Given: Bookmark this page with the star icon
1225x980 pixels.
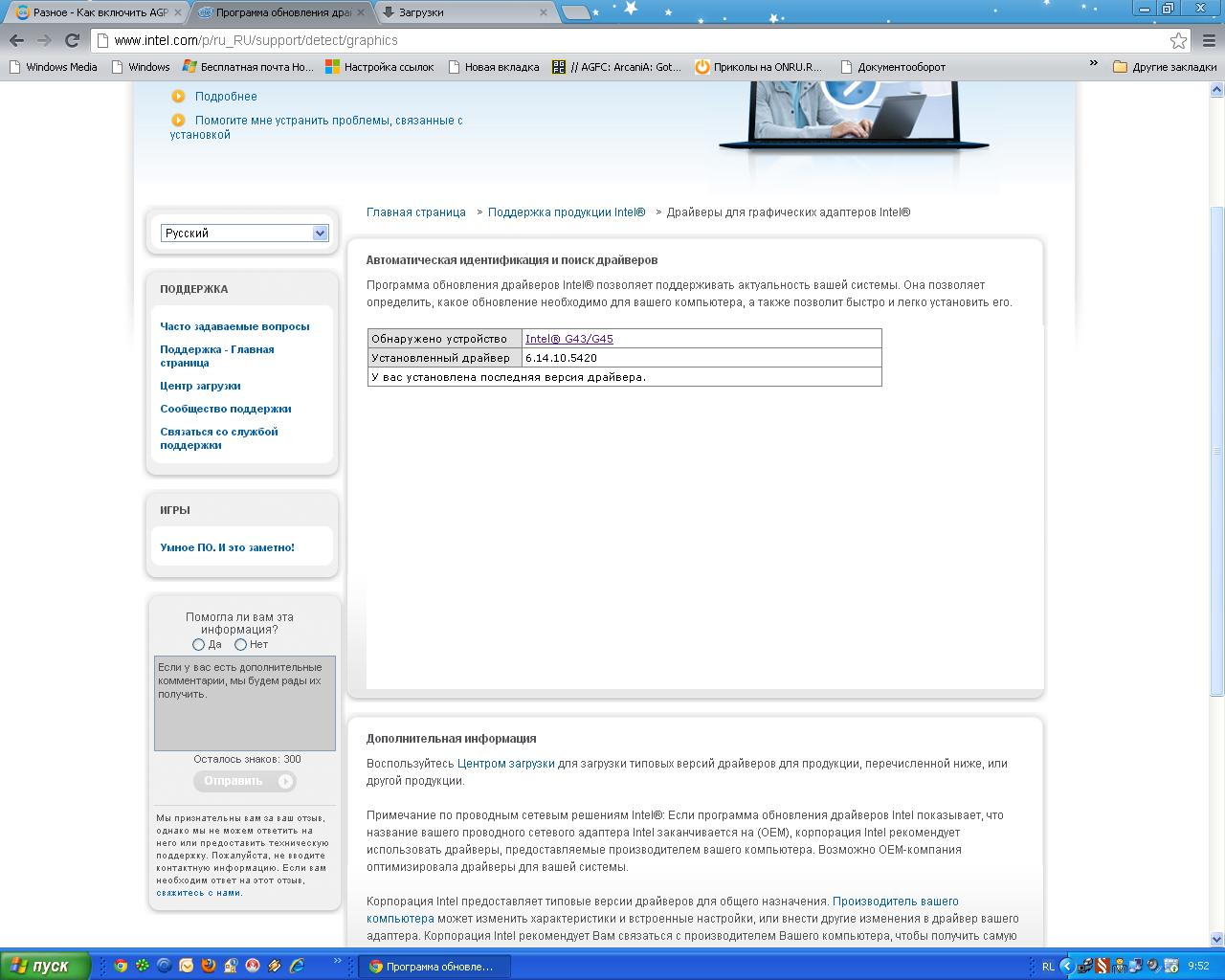Looking at the screenshot, I should pos(1178,40).
